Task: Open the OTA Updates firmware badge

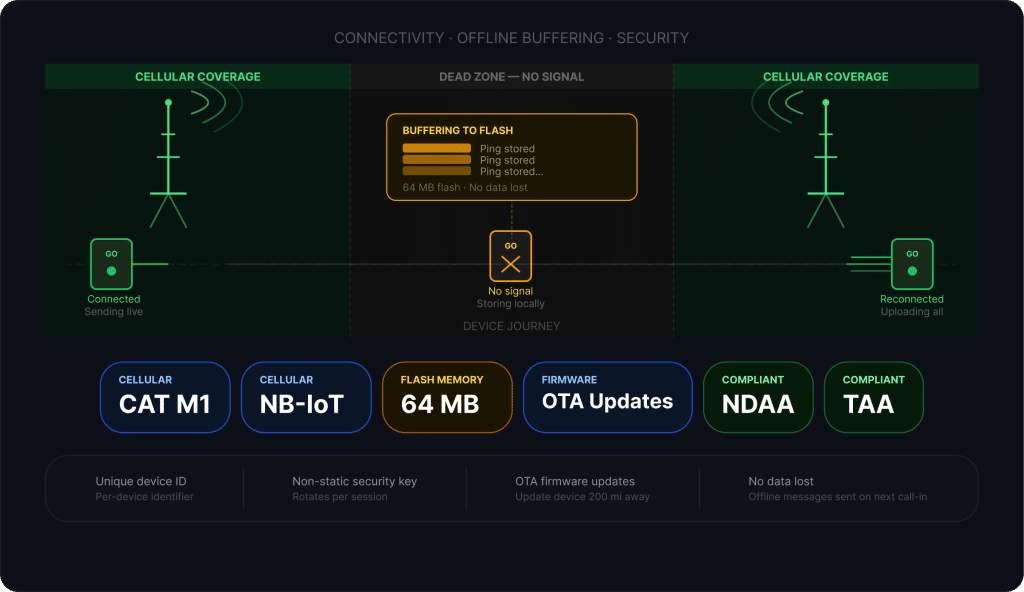Action: click(607, 397)
